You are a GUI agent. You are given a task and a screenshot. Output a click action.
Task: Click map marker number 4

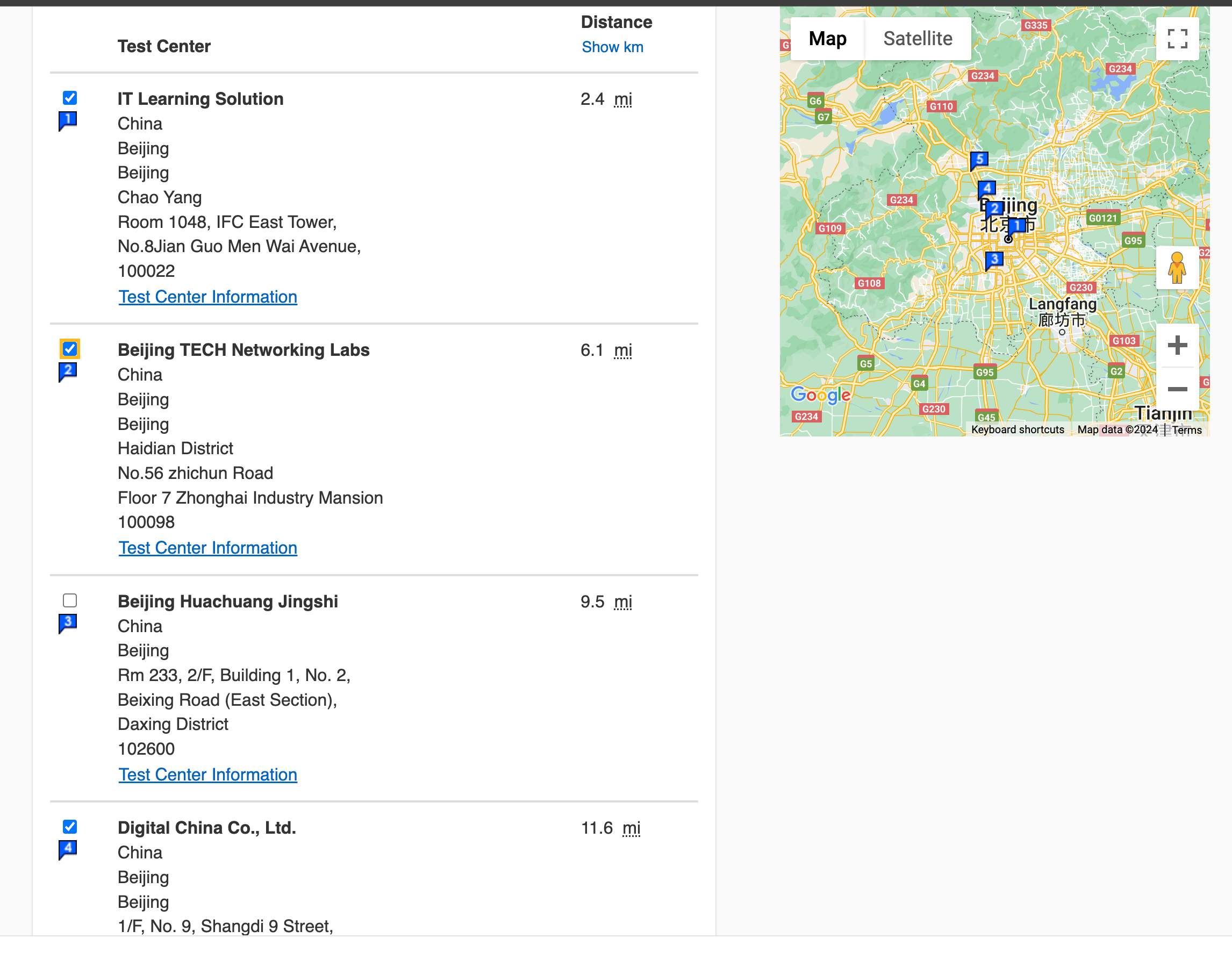click(986, 188)
